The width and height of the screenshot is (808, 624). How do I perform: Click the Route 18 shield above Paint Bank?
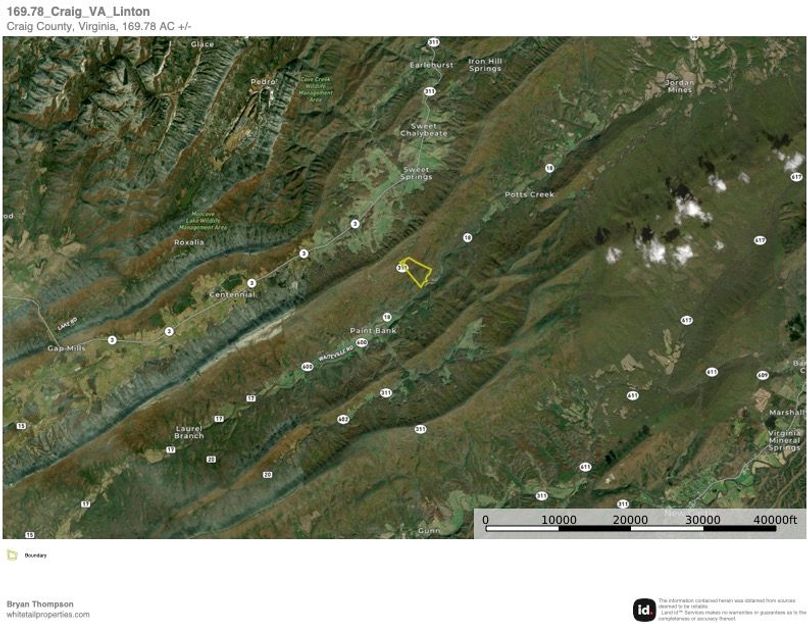tap(387, 317)
